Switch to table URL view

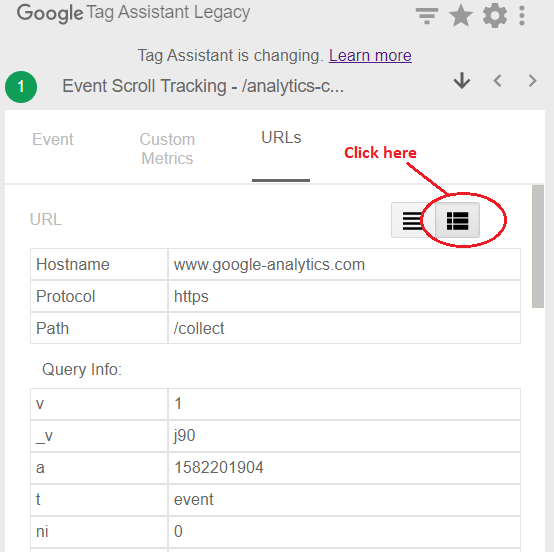[x=458, y=220]
